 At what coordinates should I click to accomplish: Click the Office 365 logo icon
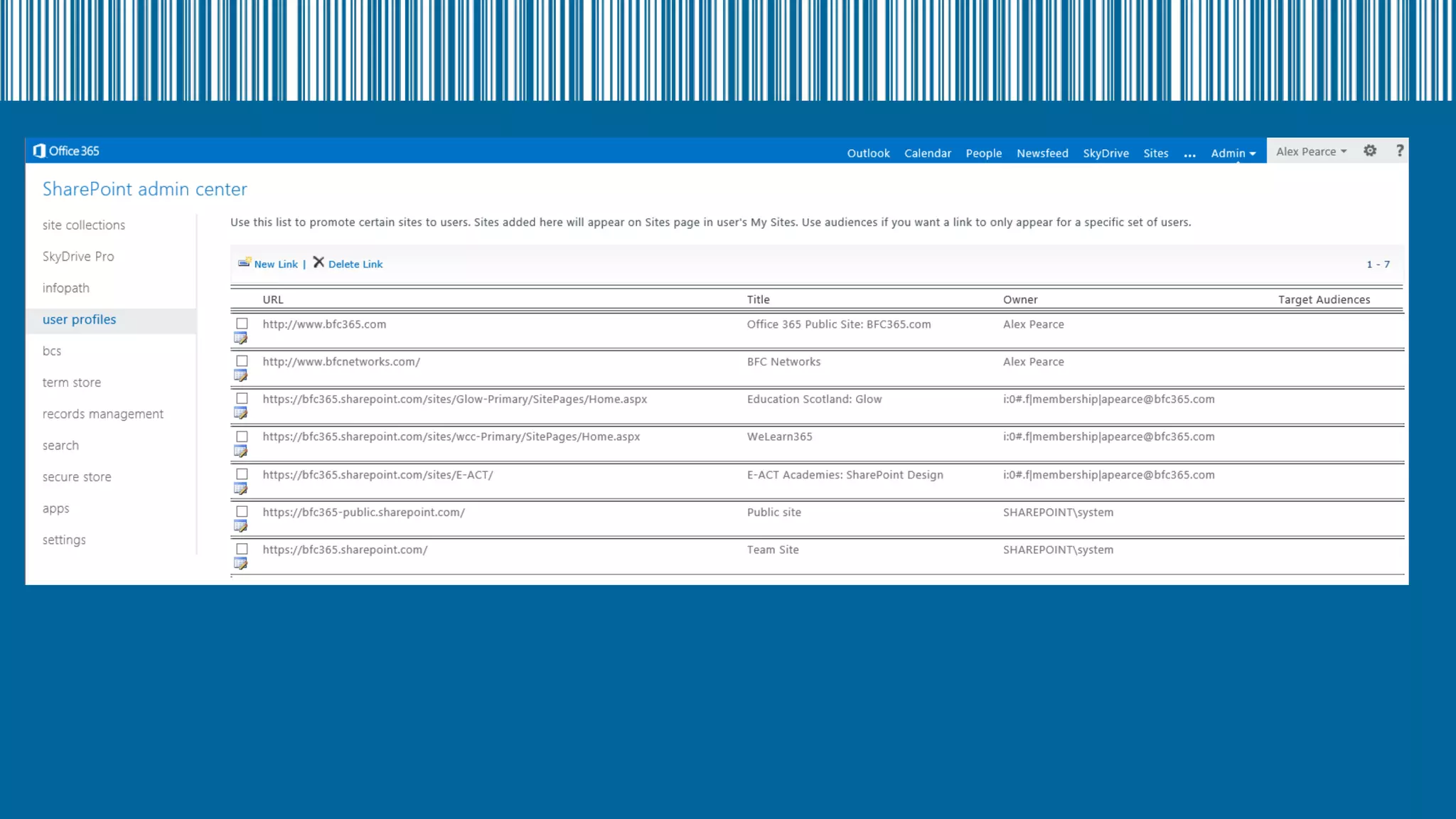pyautogui.click(x=40, y=151)
